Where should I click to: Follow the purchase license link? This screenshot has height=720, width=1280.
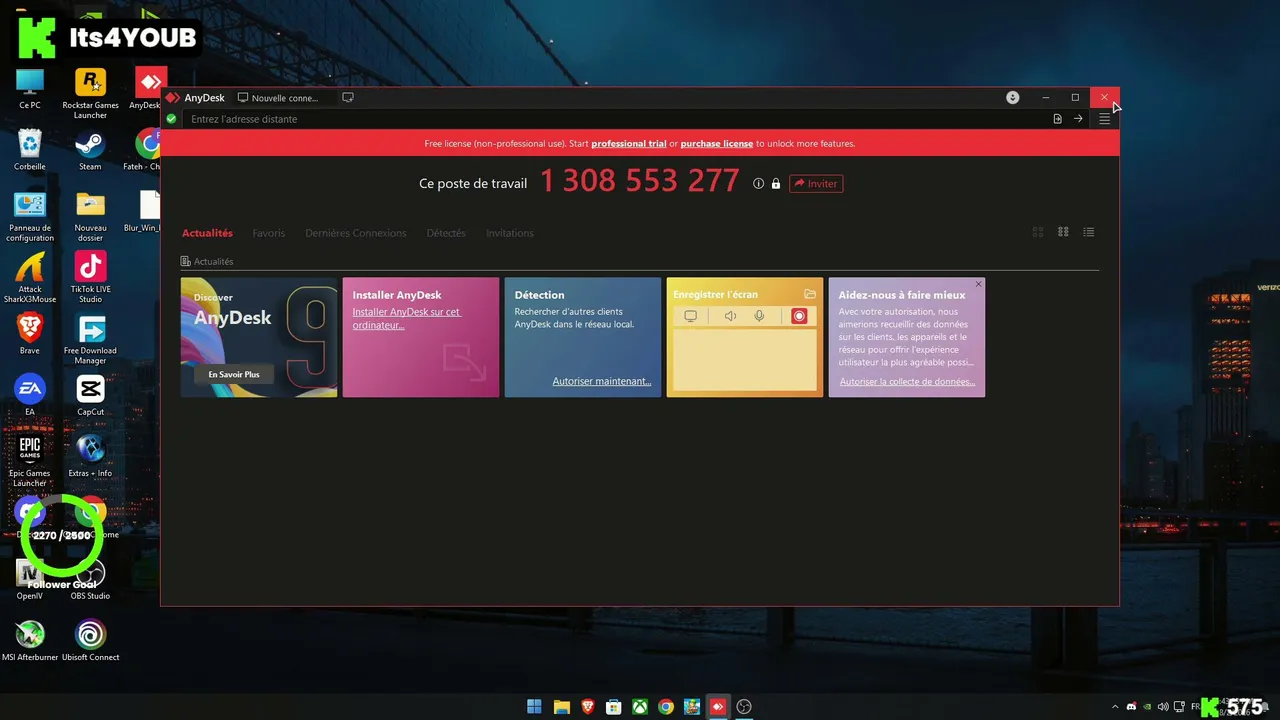coord(717,144)
